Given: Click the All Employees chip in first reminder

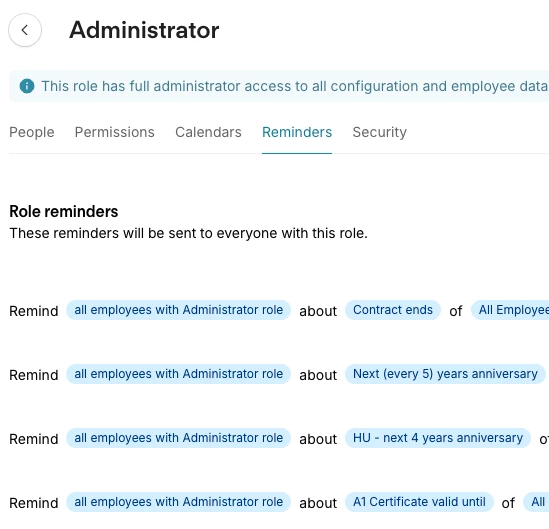Looking at the screenshot, I should click(x=510, y=310).
